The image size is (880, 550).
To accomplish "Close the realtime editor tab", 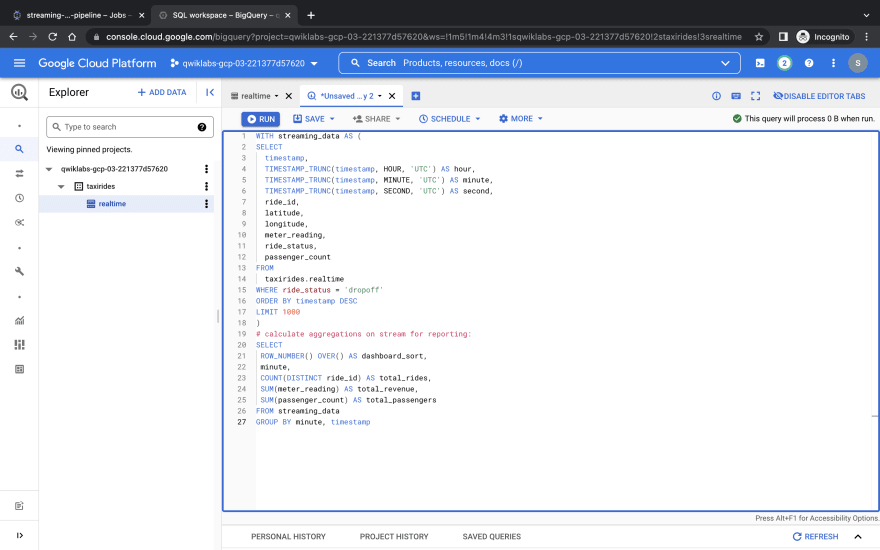I will (x=288, y=96).
